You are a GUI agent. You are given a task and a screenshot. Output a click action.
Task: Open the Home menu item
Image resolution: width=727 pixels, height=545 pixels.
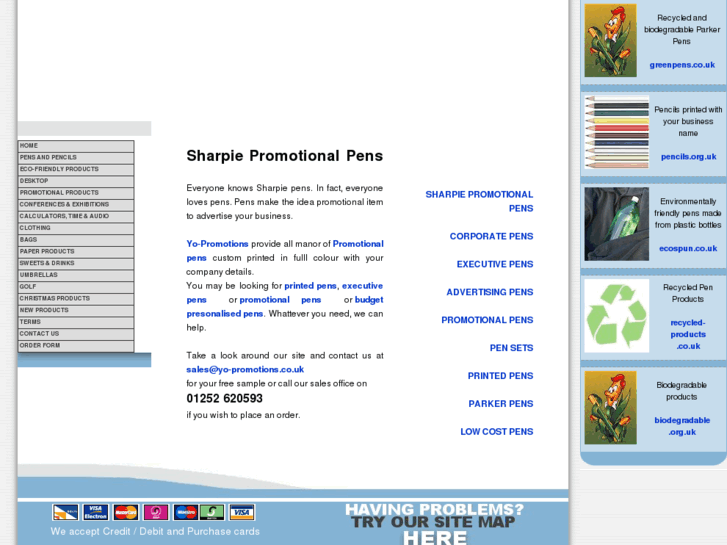76,146
